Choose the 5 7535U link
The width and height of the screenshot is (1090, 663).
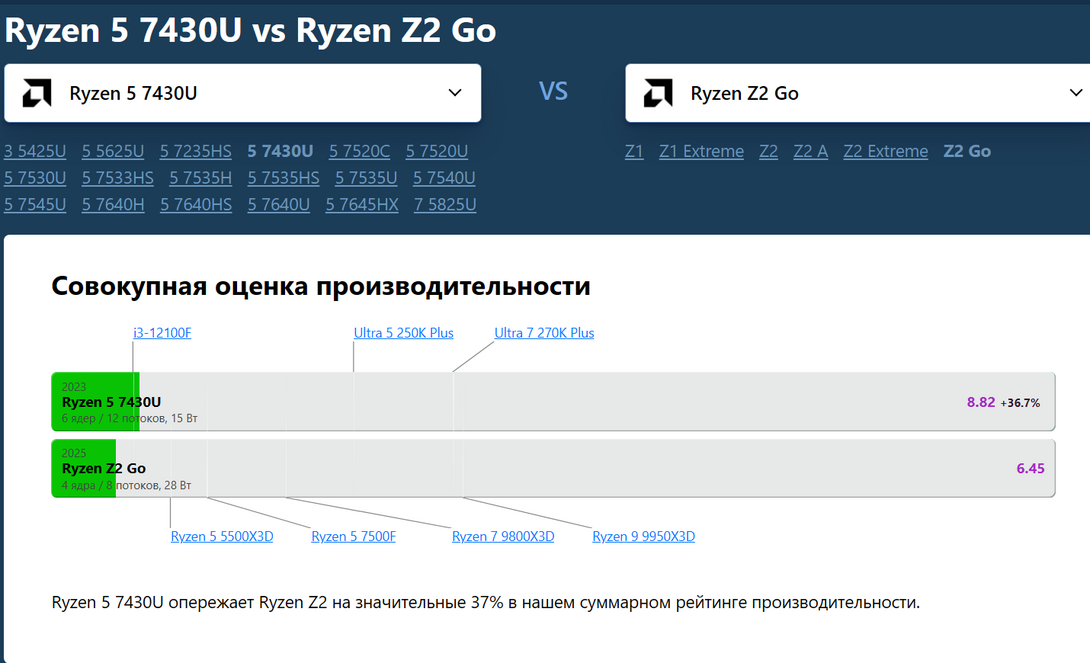366,178
